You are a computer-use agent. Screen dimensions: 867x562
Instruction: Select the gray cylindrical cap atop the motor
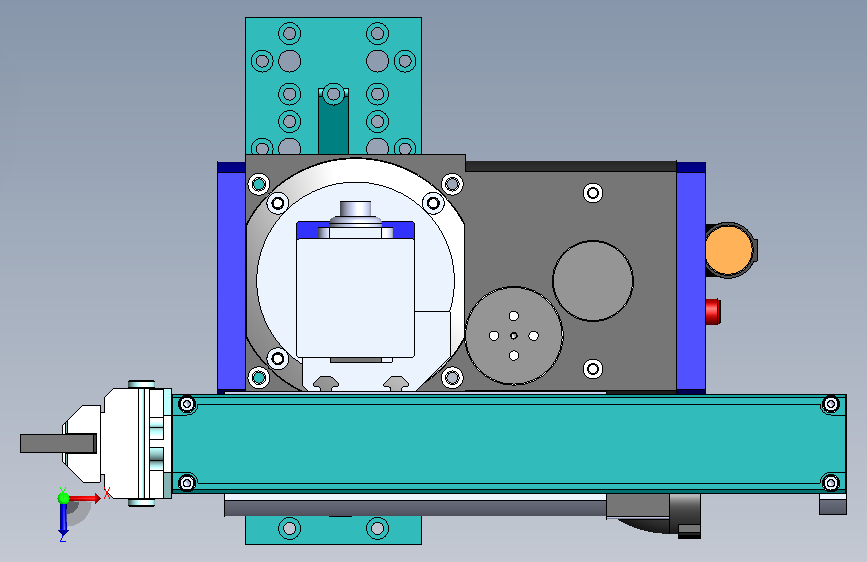tap(355, 210)
